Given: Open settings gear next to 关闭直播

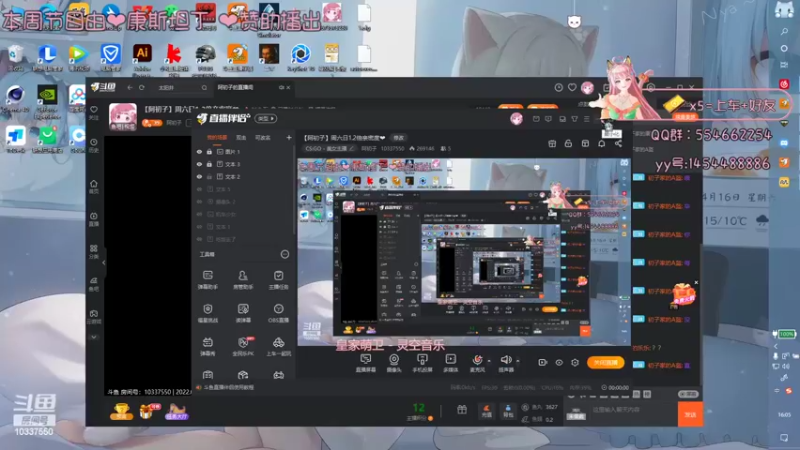Looking at the screenshot, I should coord(575,362).
